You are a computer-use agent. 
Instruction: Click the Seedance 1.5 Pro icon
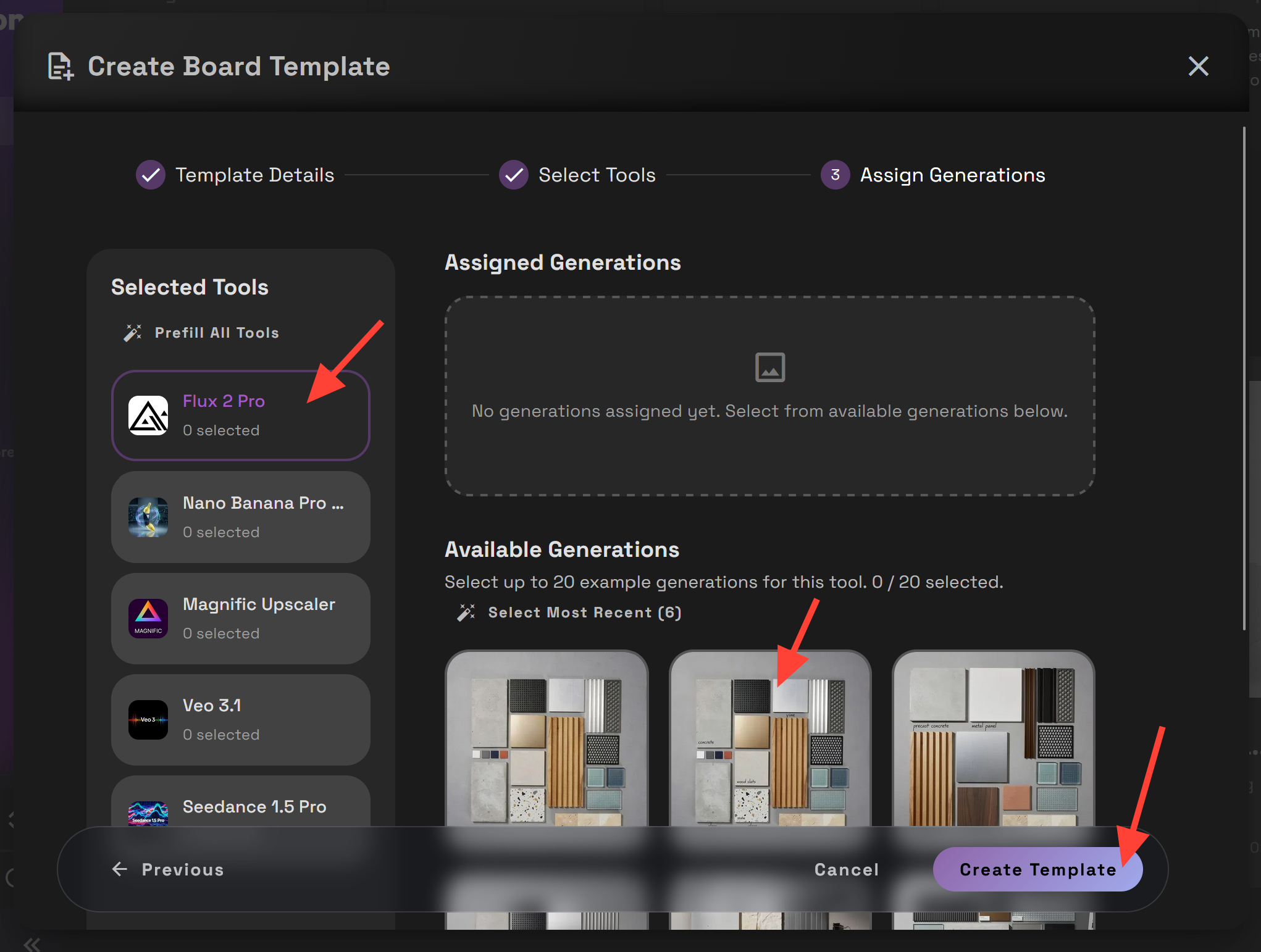pyautogui.click(x=148, y=812)
